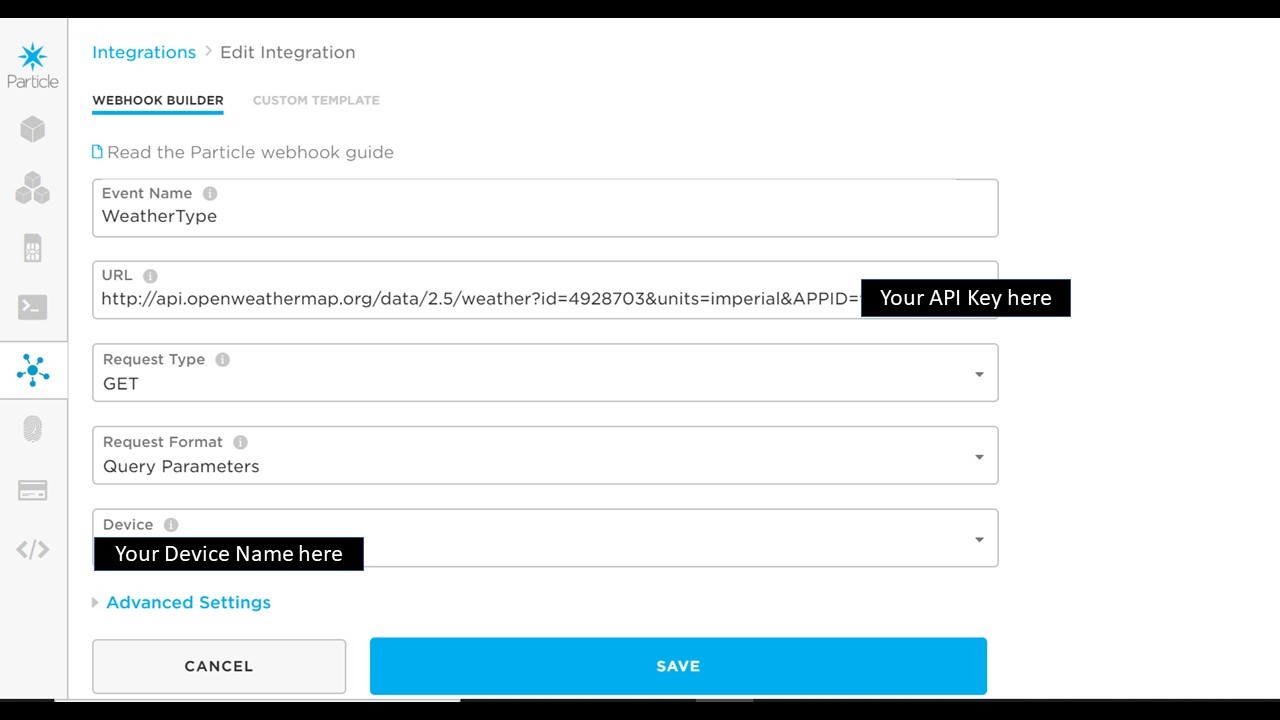Switch to Webhook Builder tab
This screenshot has width=1280, height=720.
[x=158, y=100]
